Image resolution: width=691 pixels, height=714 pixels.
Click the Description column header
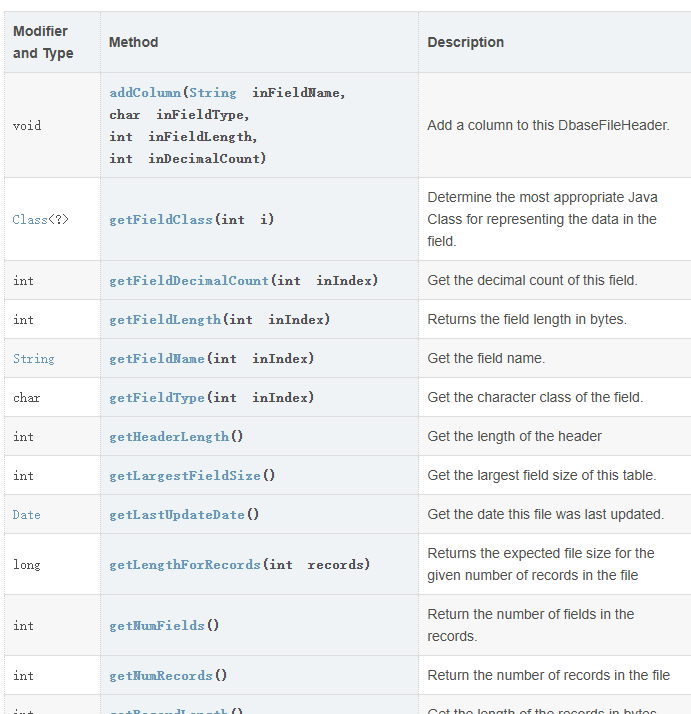point(465,42)
